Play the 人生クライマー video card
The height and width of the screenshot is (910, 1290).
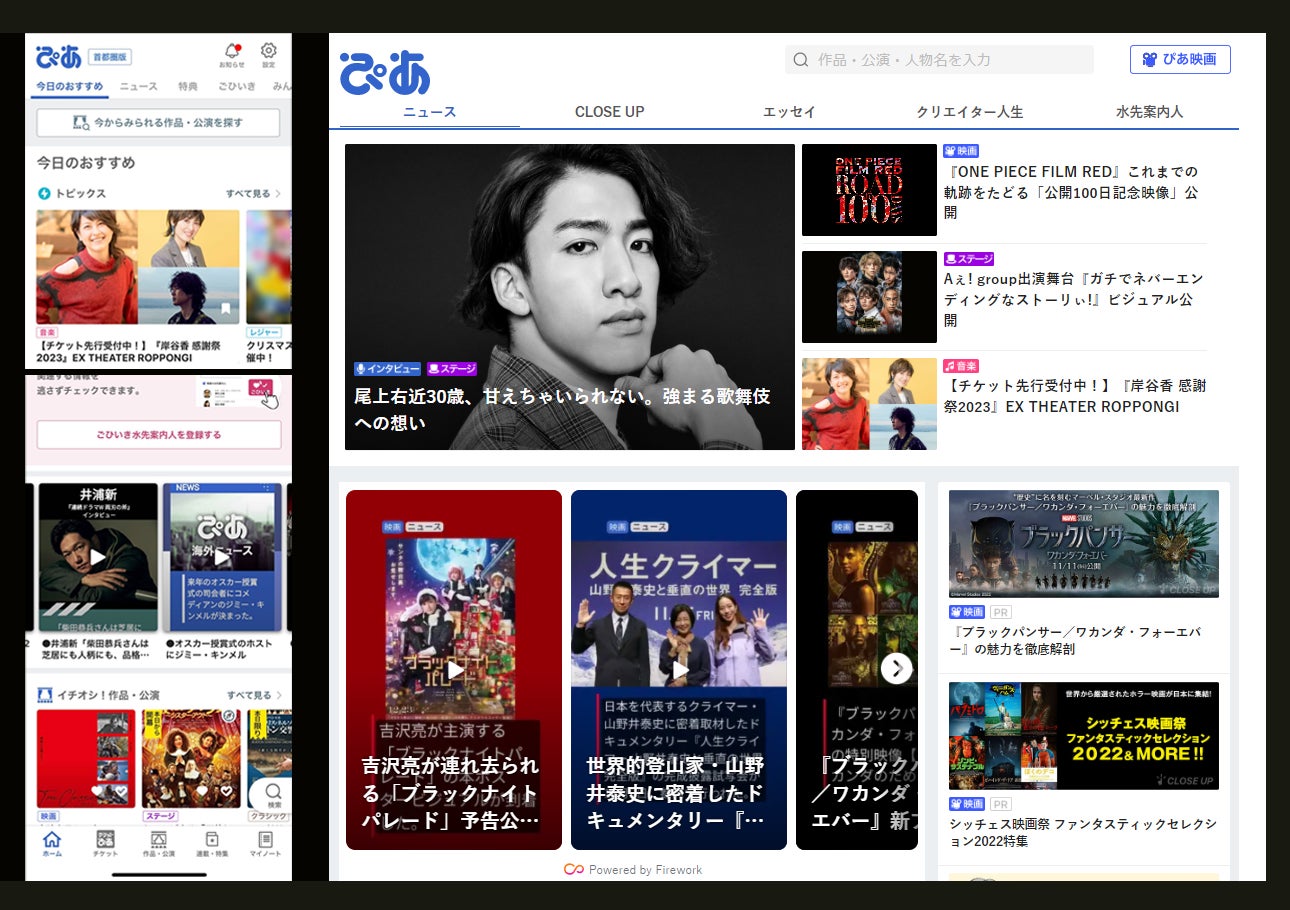pyautogui.click(x=679, y=669)
